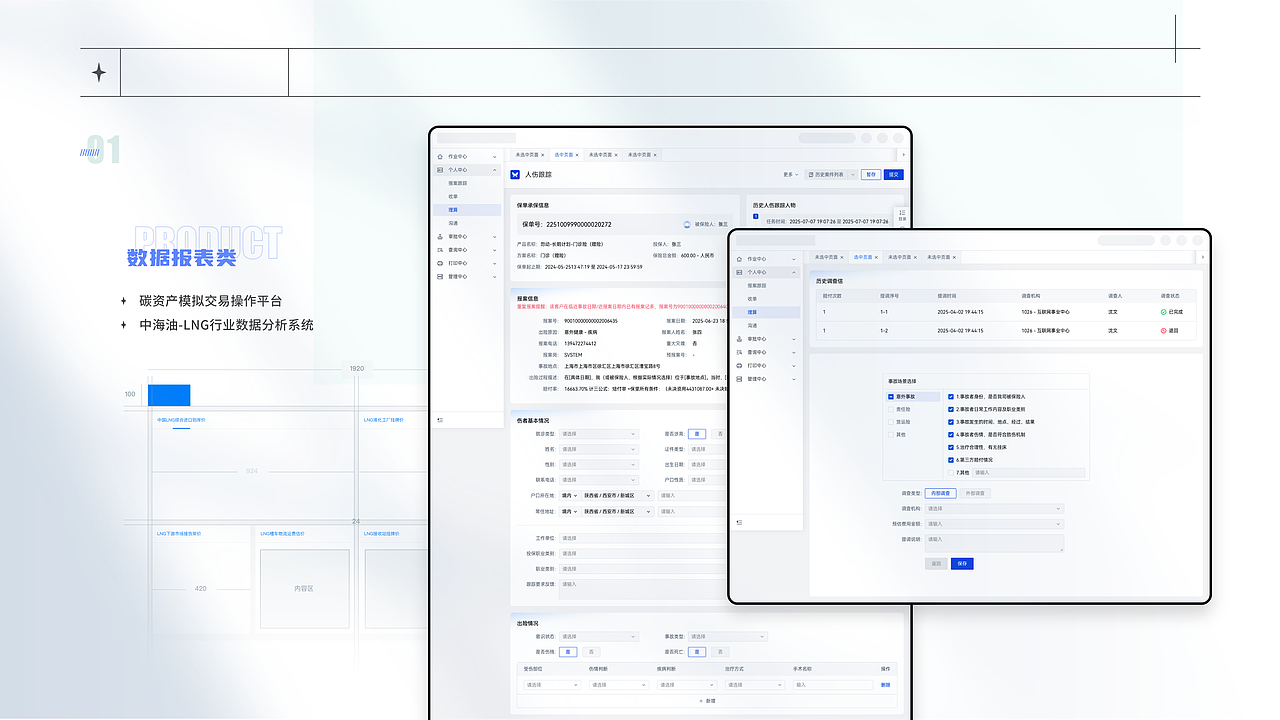Screen dimensions: 1280x720
Task: Click the 管理中心 icon in front window sidebar
Action: [739, 379]
